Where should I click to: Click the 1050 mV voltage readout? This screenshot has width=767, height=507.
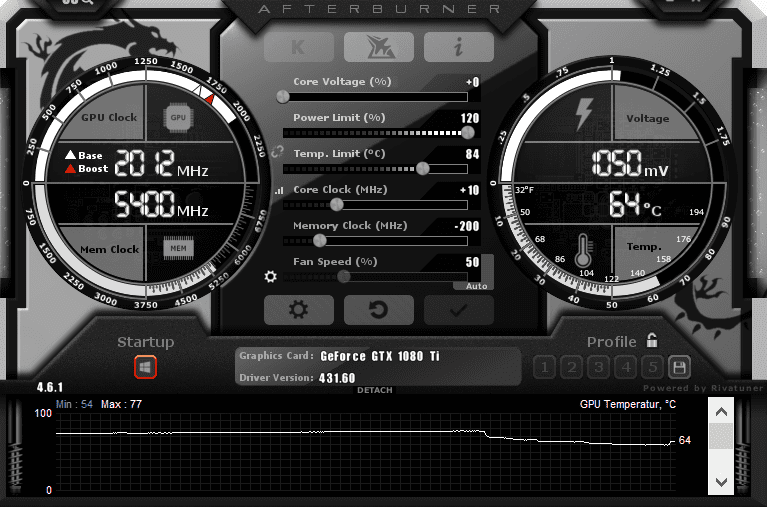[630, 164]
